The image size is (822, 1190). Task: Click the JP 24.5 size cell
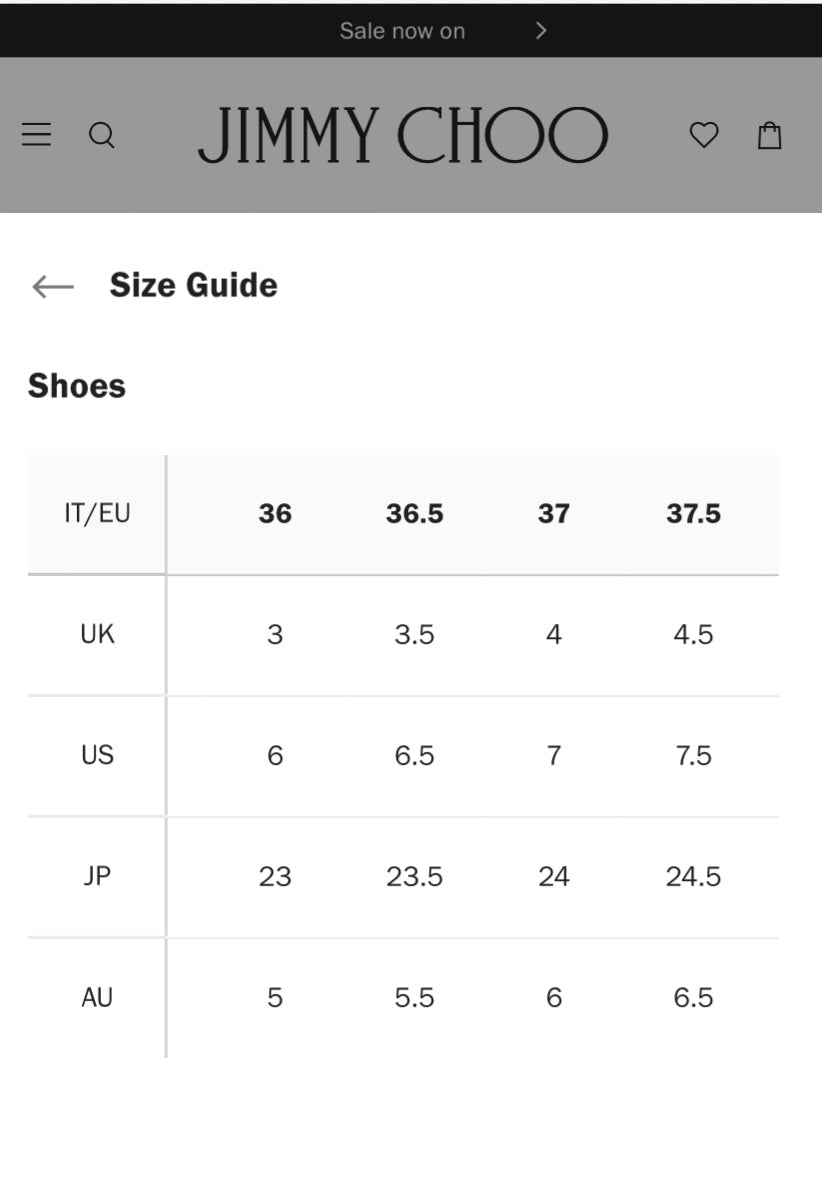tap(694, 877)
